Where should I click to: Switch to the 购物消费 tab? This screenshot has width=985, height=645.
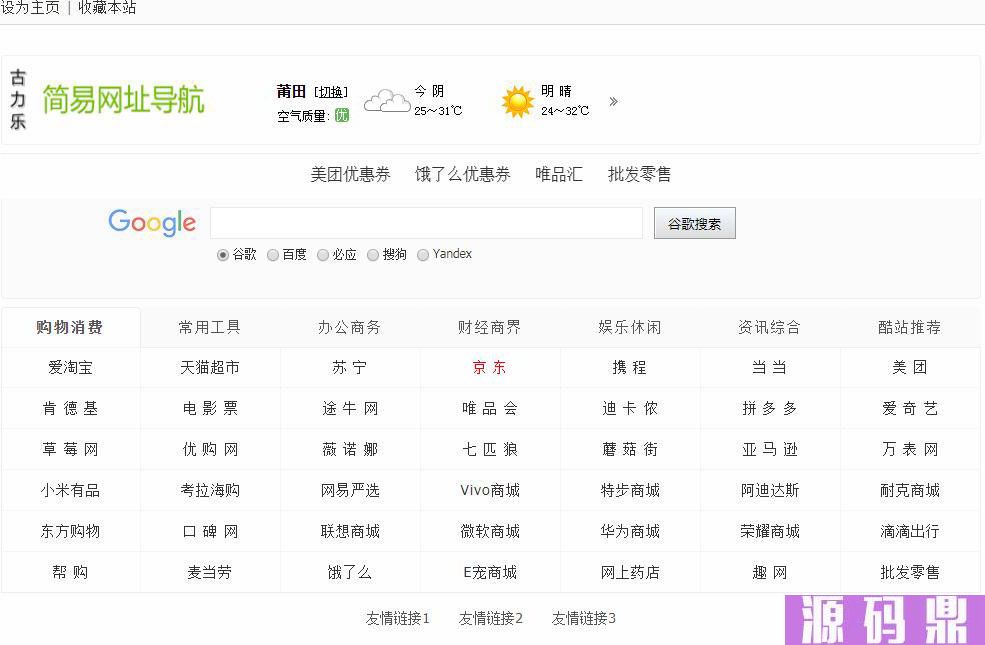pos(70,327)
